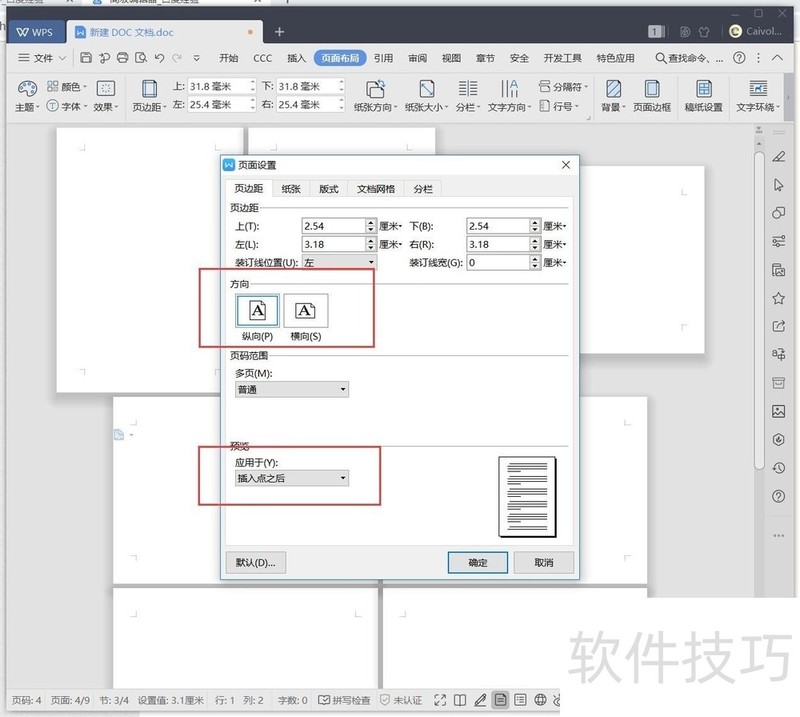Open the 审阅 ribbon tab
The height and width of the screenshot is (717, 800).
click(417, 58)
